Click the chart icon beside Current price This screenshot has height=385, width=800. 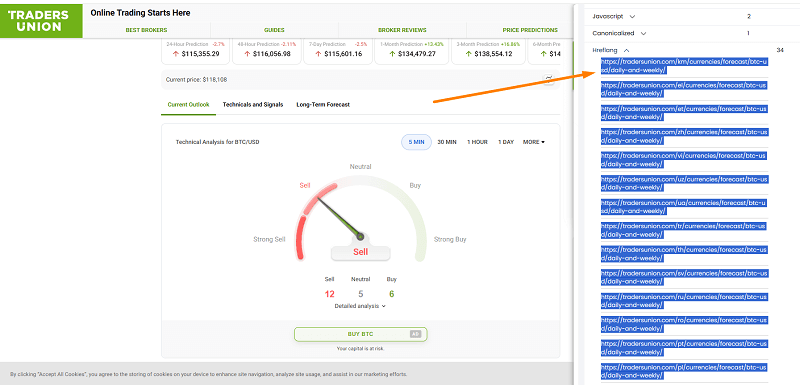coord(549,79)
